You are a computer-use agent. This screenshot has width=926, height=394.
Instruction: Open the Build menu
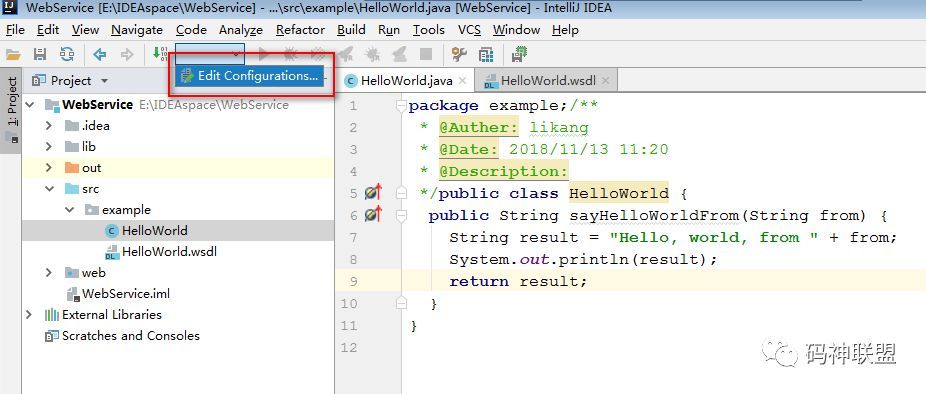pyautogui.click(x=351, y=30)
